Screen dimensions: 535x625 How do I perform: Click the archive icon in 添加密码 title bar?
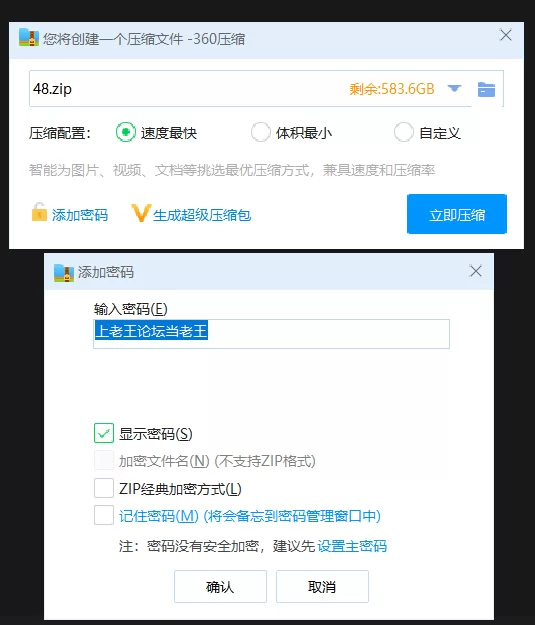pyautogui.click(x=64, y=273)
